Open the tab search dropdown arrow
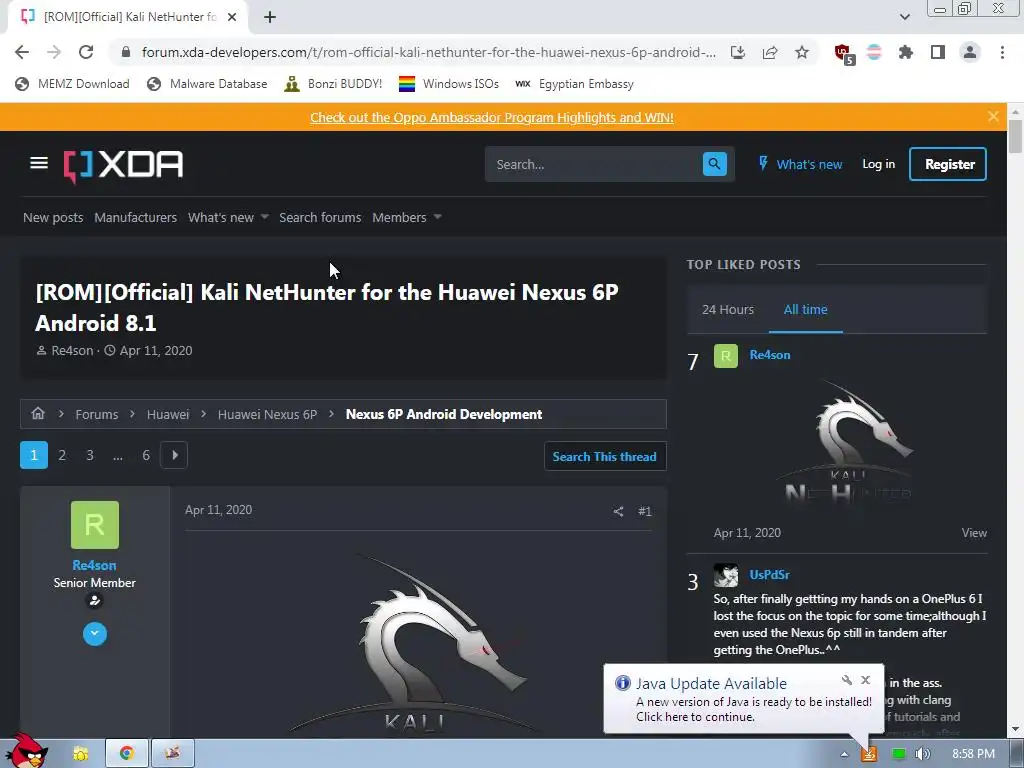 904,17
